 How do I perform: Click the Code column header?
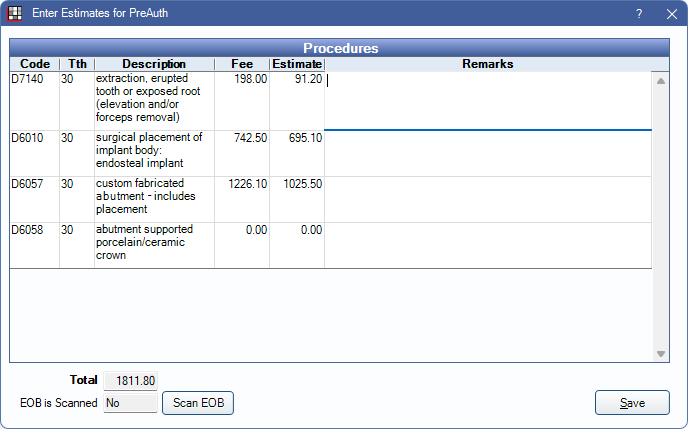tap(34, 64)
